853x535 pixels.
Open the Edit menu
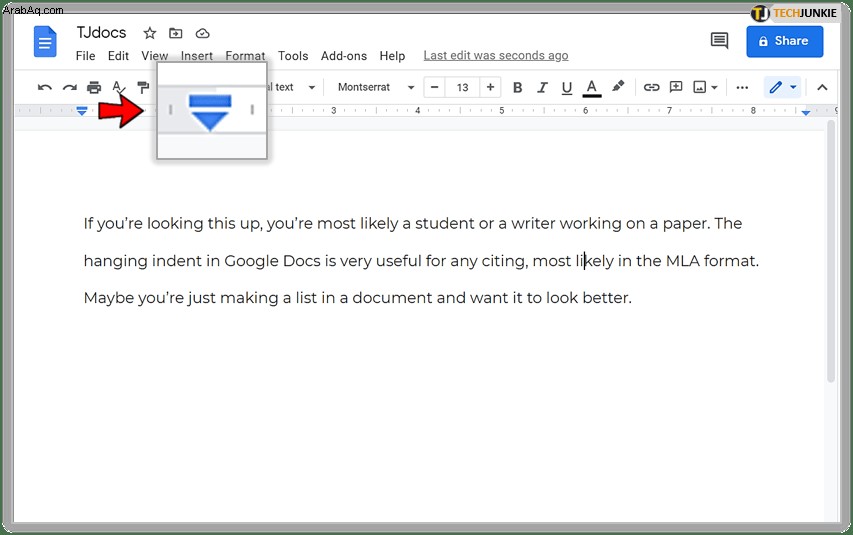tap(118, 56)
